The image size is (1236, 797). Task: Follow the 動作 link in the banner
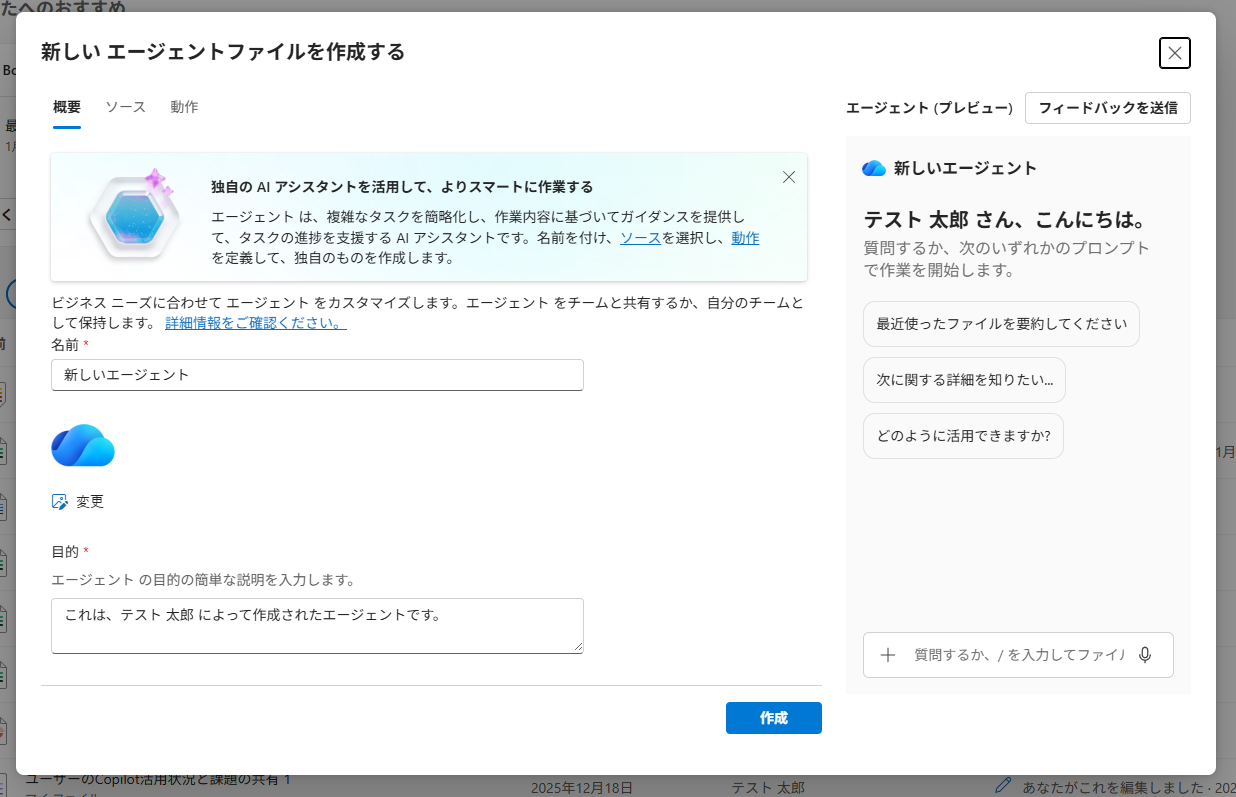(x=745, y=238)
